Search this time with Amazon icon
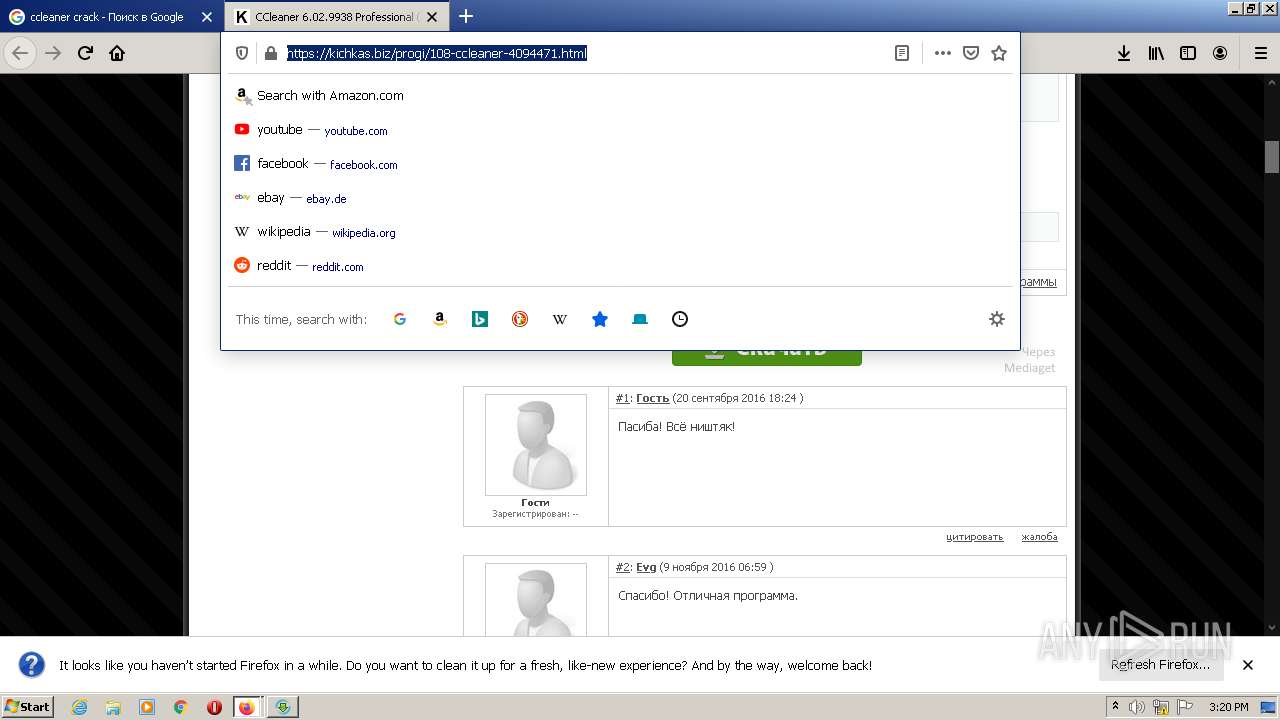This screenshot has width=1280, height=720. 440,319
